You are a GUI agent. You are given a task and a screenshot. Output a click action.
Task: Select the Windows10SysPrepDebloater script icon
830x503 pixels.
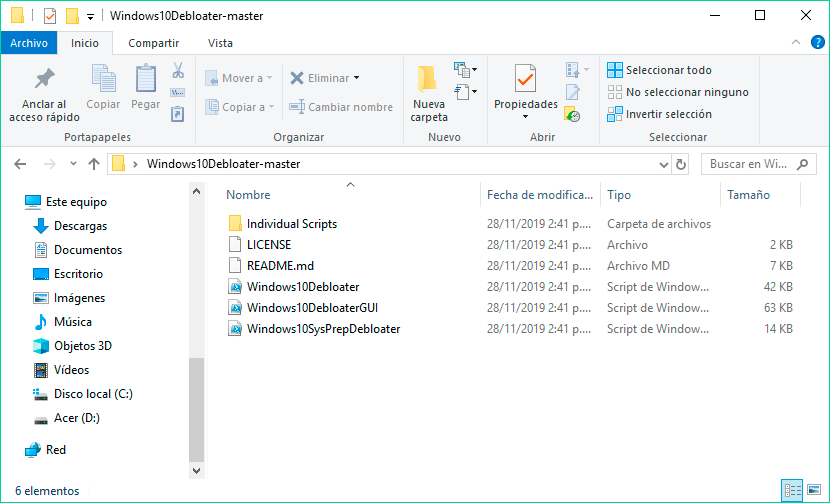235,329
